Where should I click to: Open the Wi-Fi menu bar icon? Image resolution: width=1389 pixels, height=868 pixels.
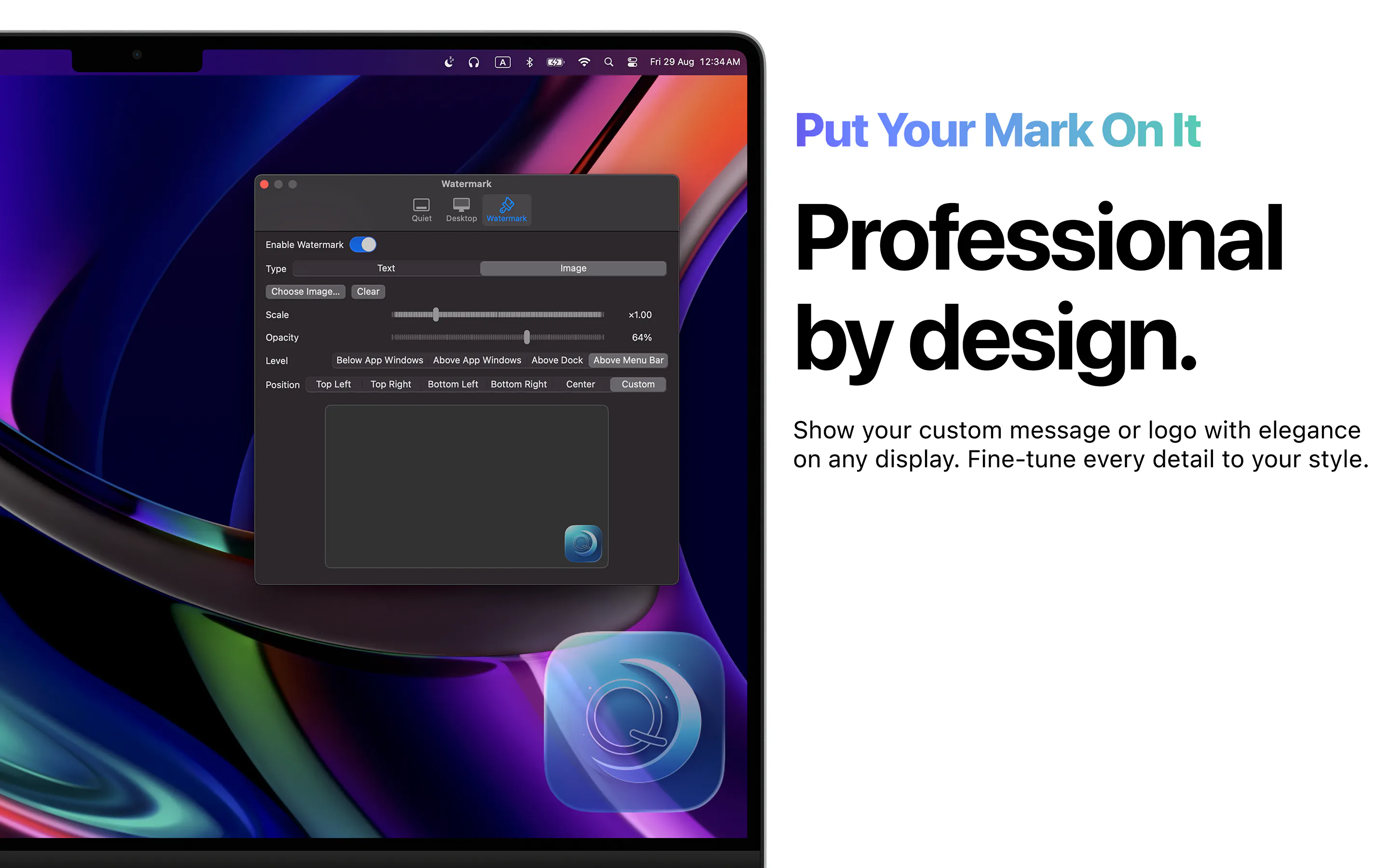584,62
